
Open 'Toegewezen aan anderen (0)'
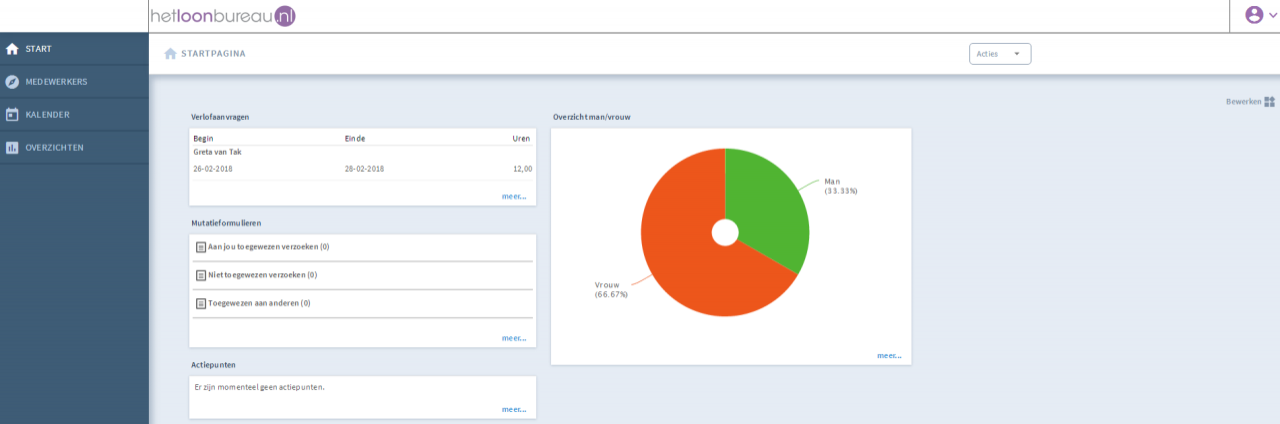pos(259,303)
